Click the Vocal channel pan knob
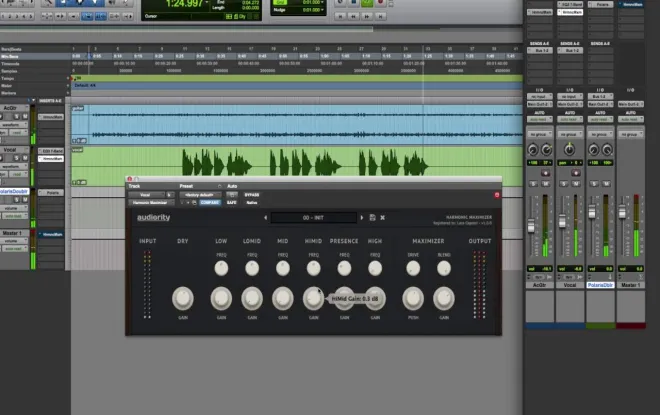 570,149
